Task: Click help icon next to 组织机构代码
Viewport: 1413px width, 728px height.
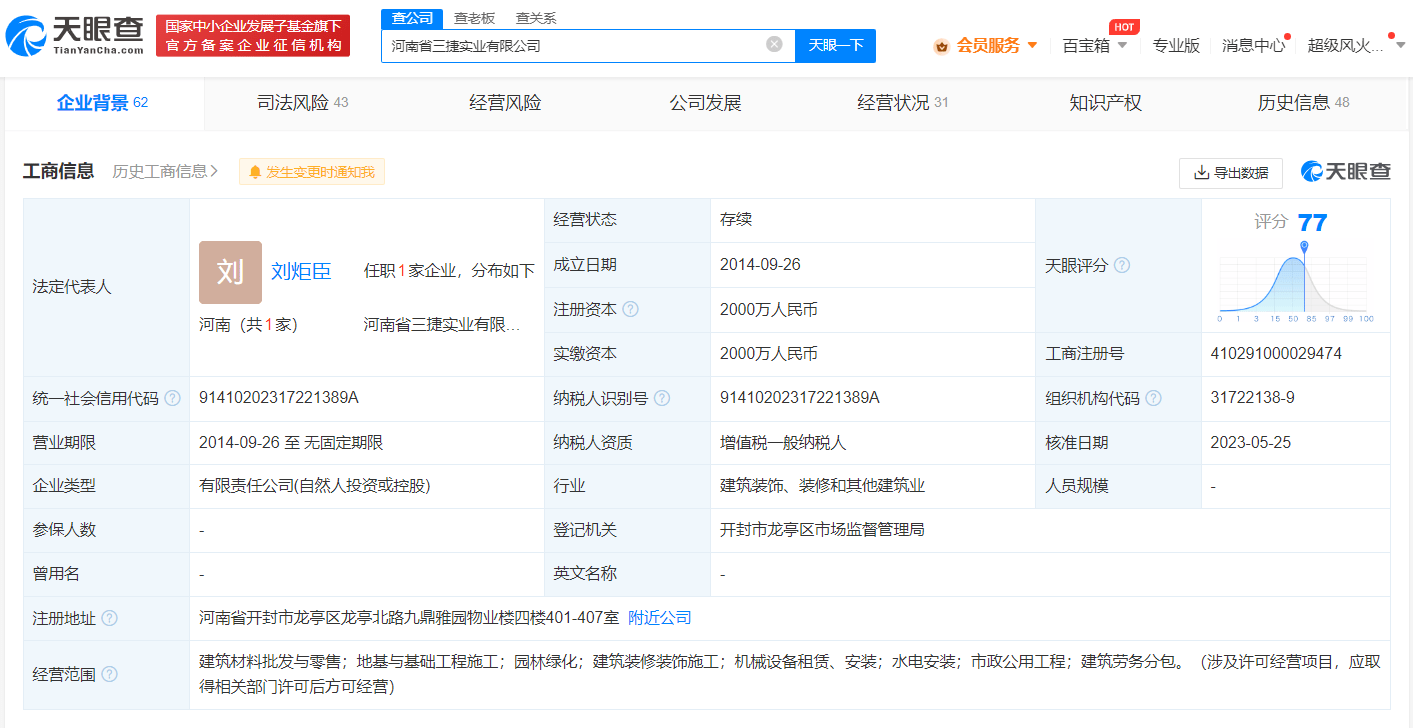Action: click(x=1153, y=398)
